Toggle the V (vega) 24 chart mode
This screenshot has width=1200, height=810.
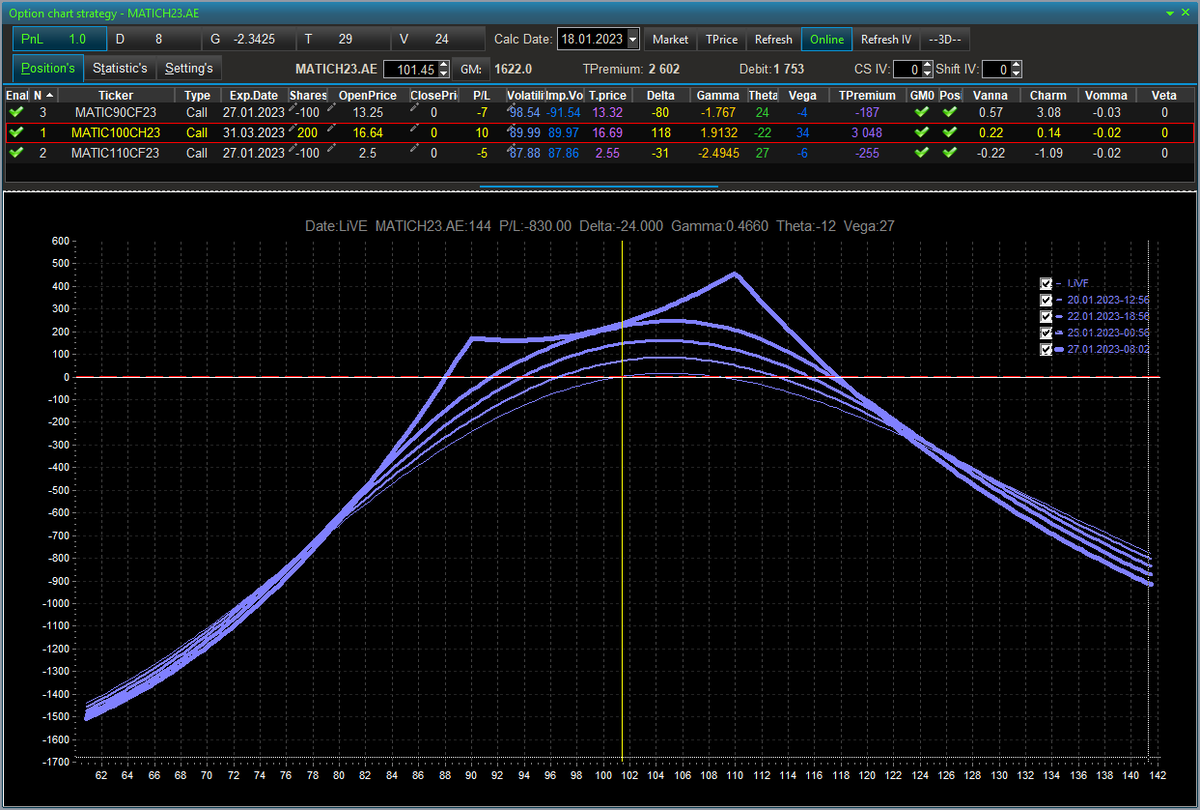tap(437, 39)
